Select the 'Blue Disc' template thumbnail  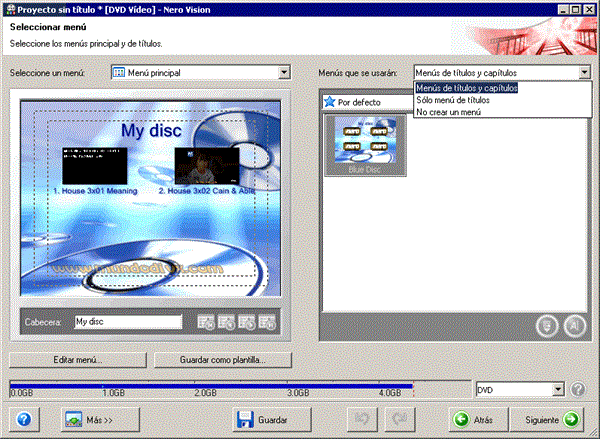(363, 145)
